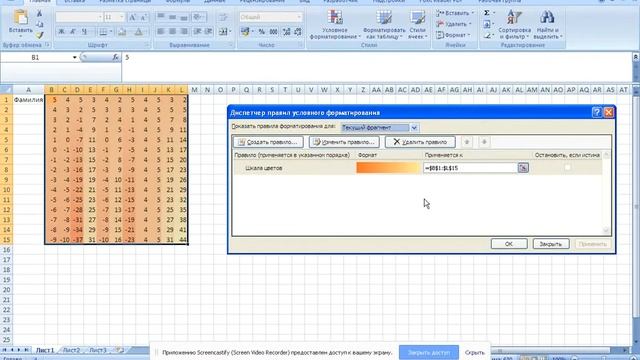This screenshot has height=360, width=640.
Task: Click the Decrease Decimal icon
Action: click(x=298, y=31)
